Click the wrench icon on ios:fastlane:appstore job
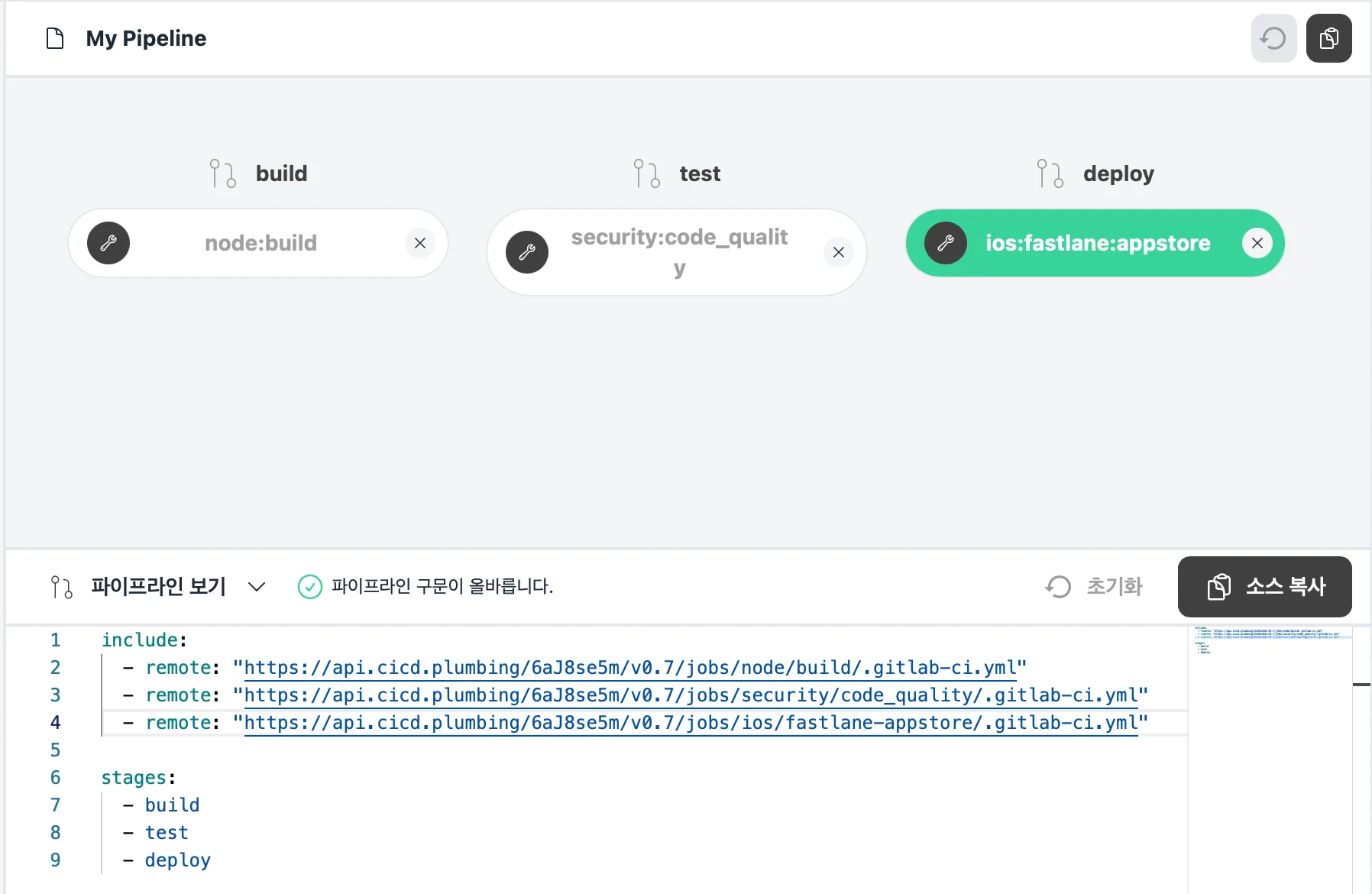The width and height of the screenshot is (1372, 894). pyautogui.click(x=946, y=243)
